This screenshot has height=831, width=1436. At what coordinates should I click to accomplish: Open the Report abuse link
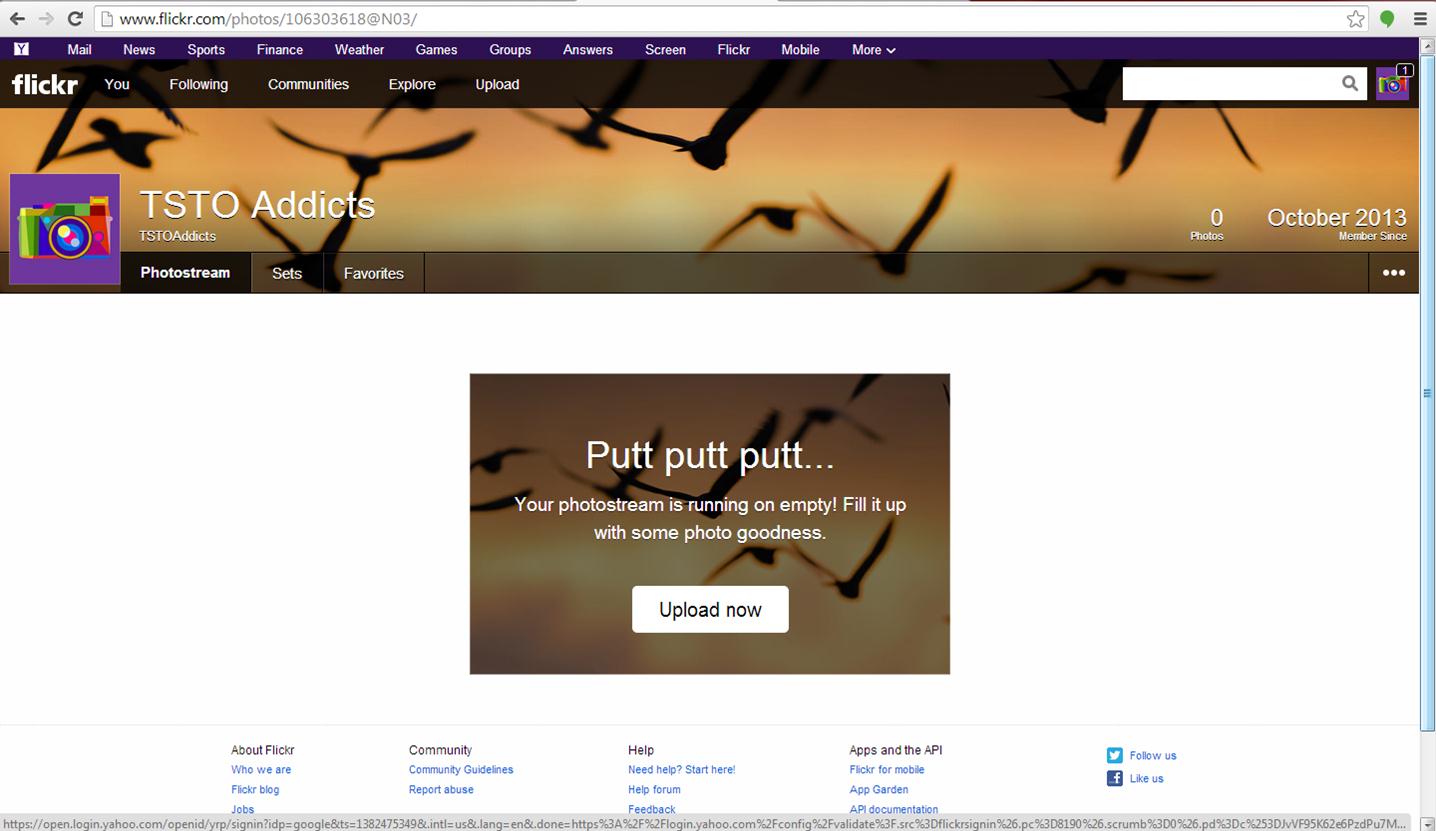(441, 790)
